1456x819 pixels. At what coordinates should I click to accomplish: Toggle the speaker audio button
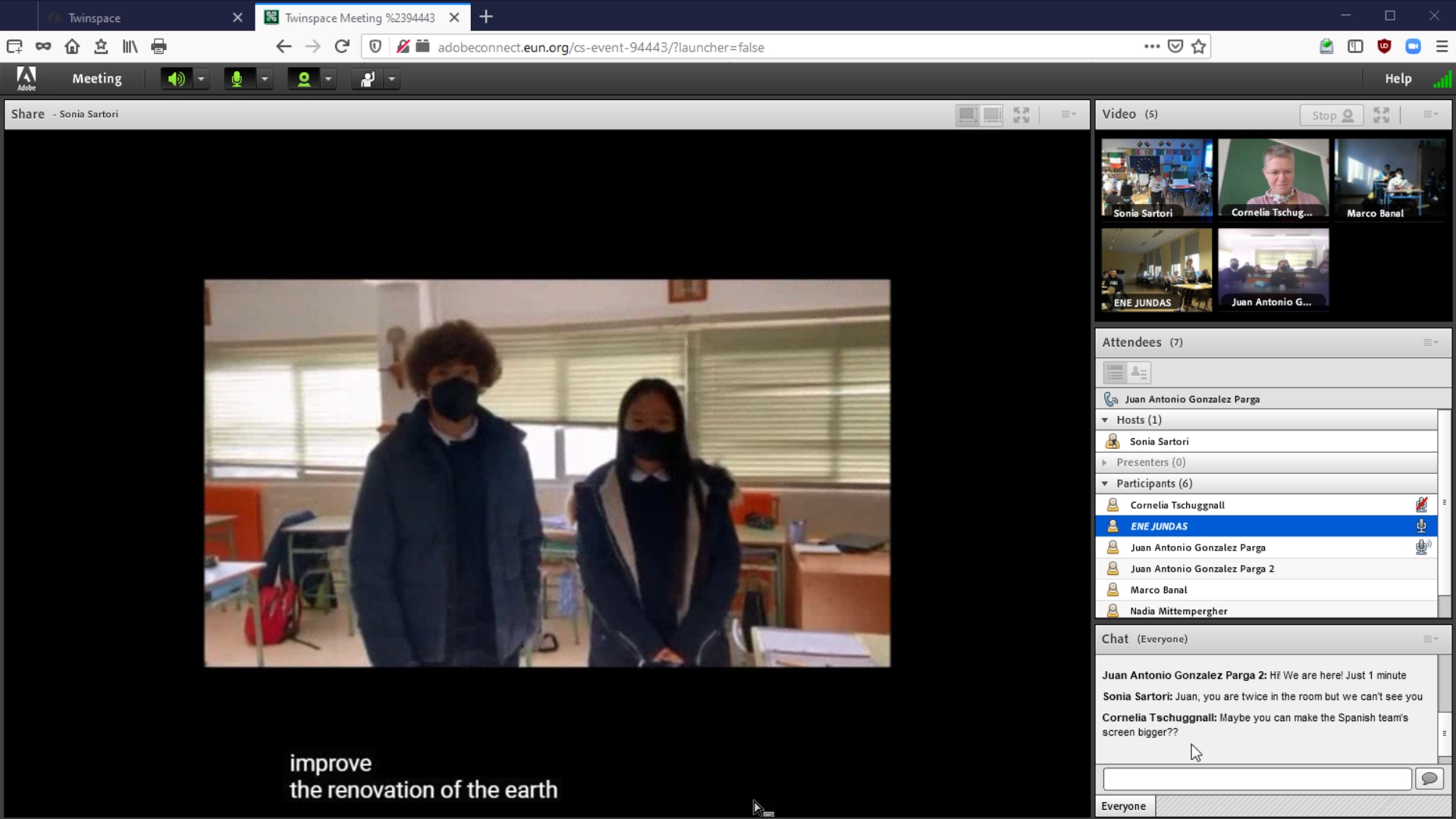click(177, 79)
